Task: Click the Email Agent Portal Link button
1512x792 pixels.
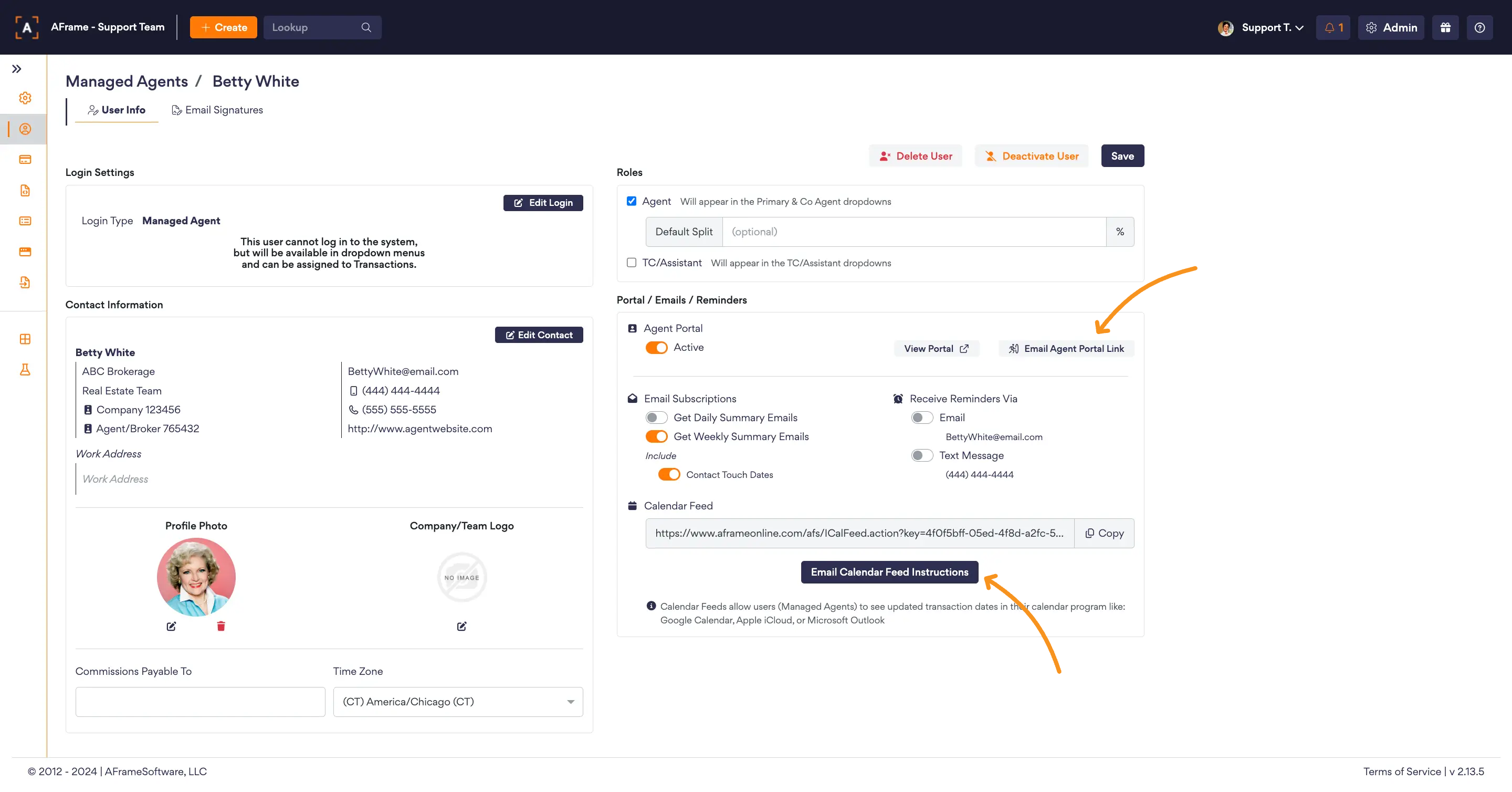Action: tap(1066, 348)
